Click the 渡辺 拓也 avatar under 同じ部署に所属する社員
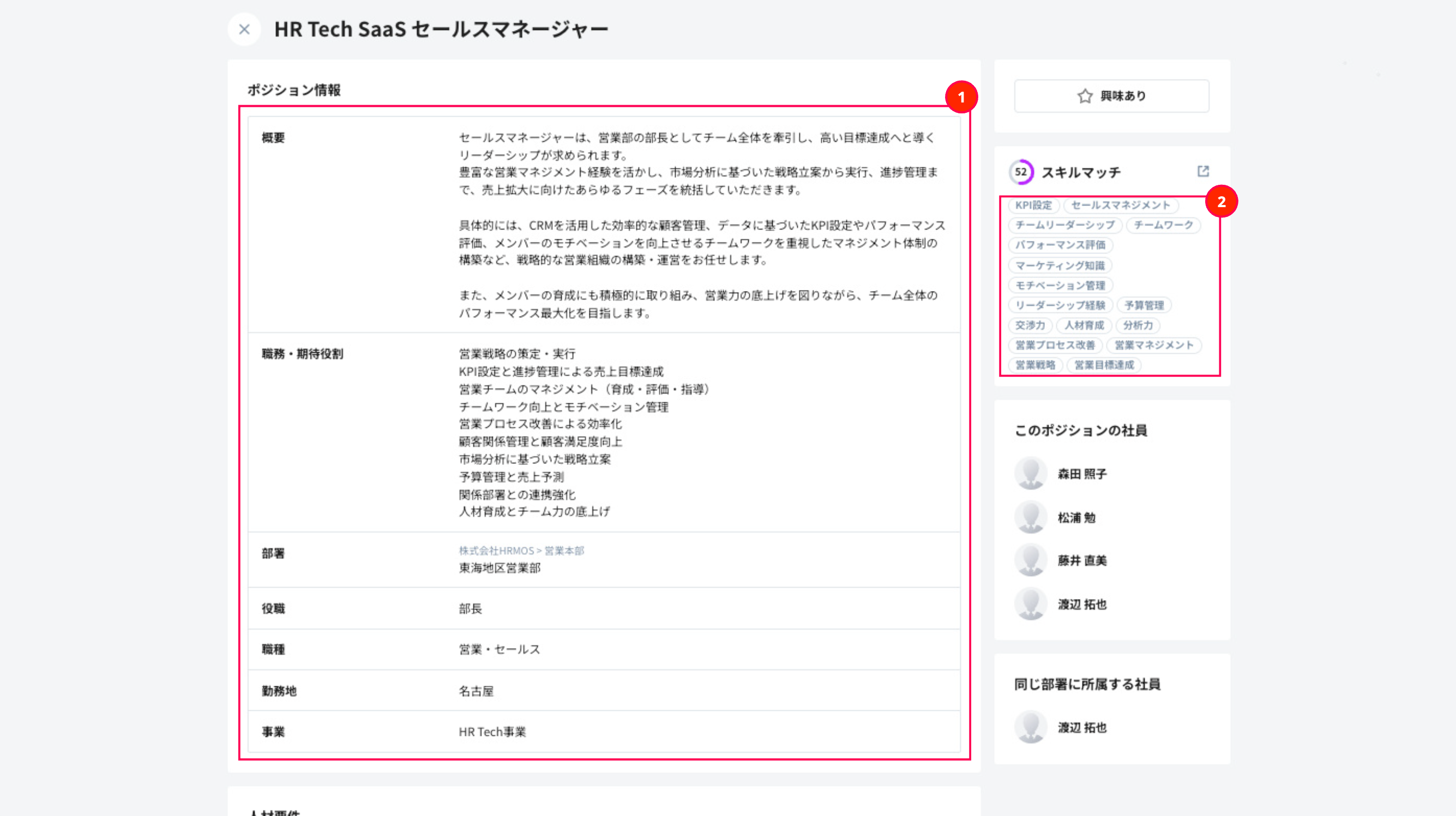The image size is (1456, 816). tap(1031, 727)
